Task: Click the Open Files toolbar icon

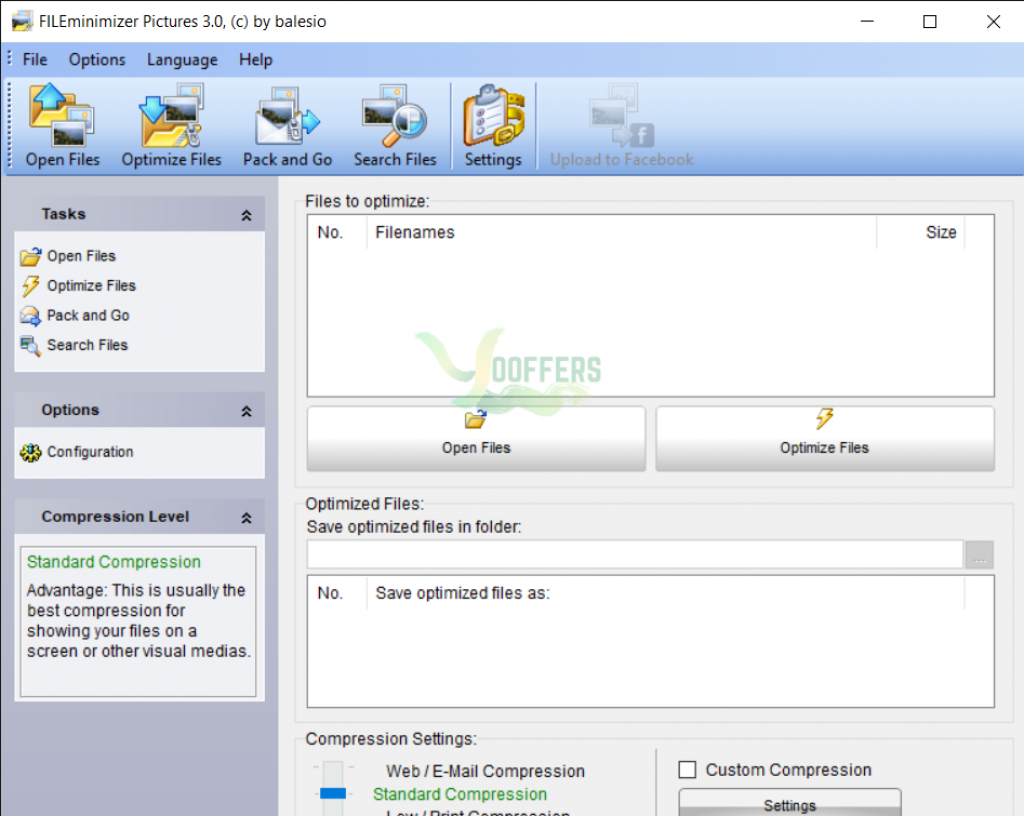Action: point(62,125)
